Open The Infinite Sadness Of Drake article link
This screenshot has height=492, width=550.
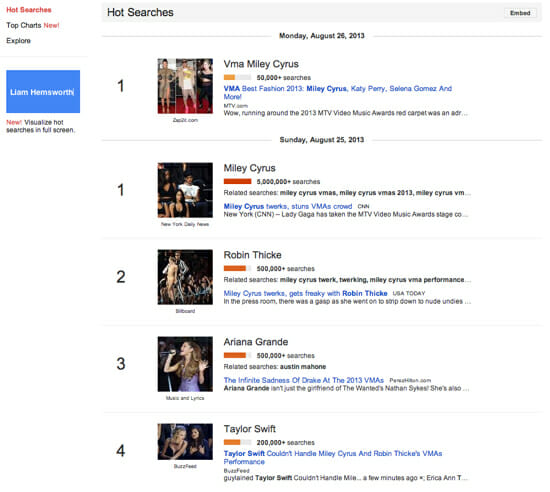point(304,380)
